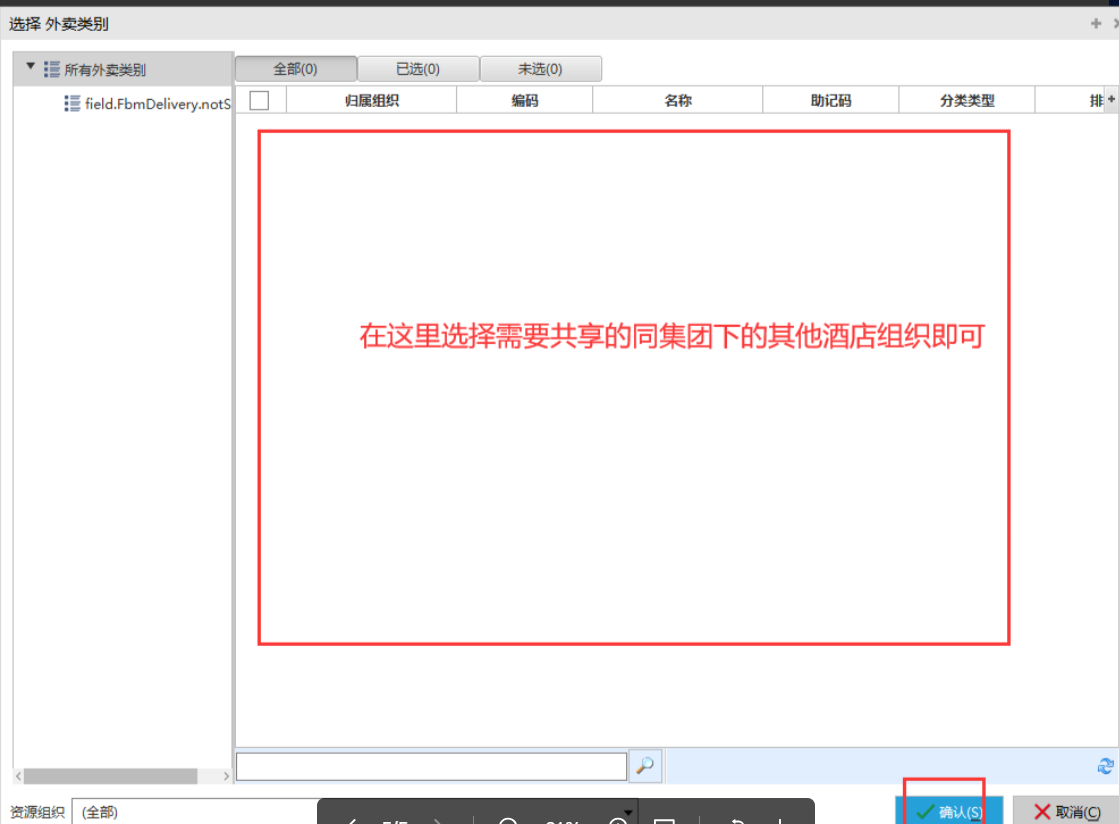1119x824 pixels.
Task: Collapse the 所有外卖类别 tree node
Action: (x=30, y=68)
